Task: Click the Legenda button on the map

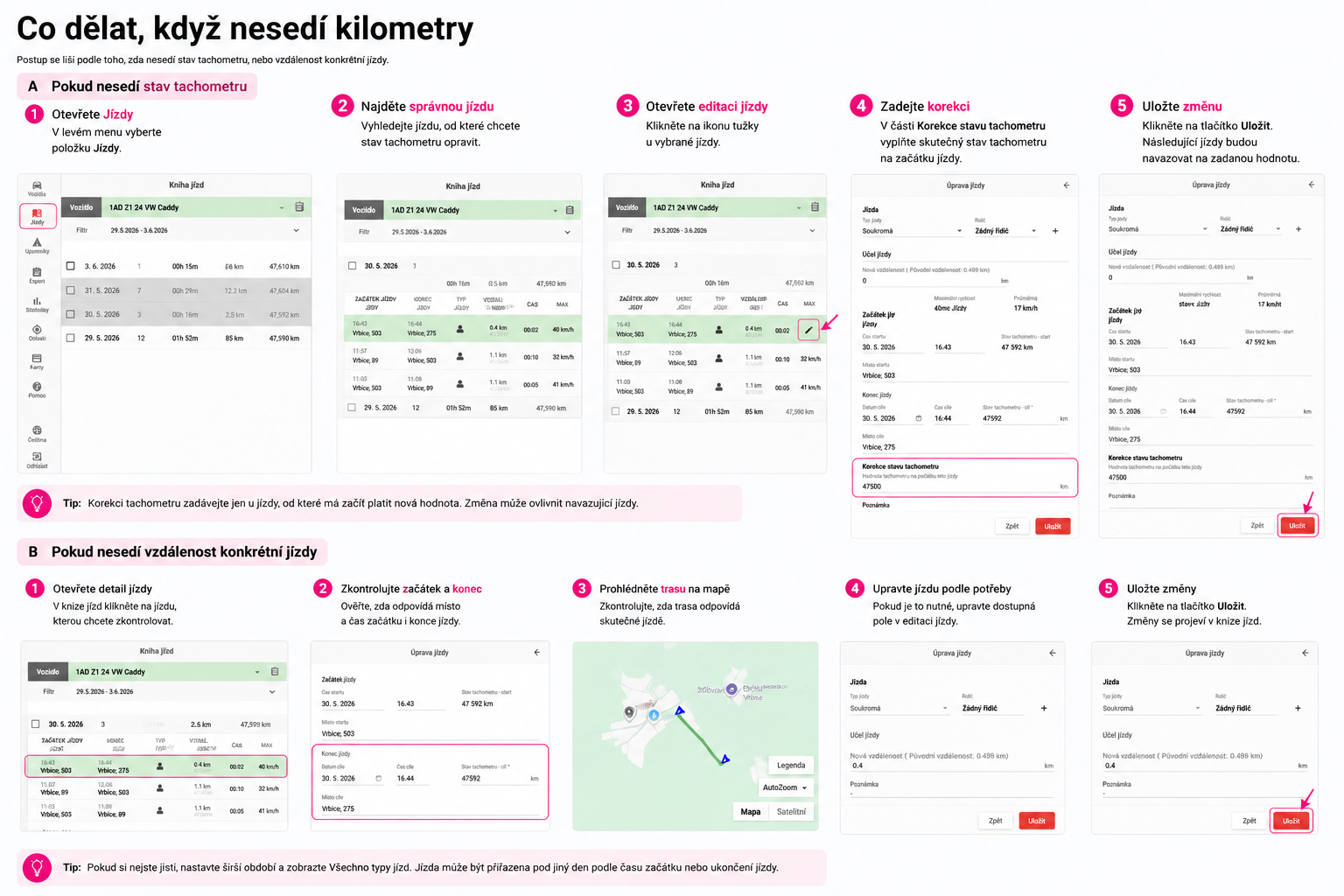Action: [791, 765]
